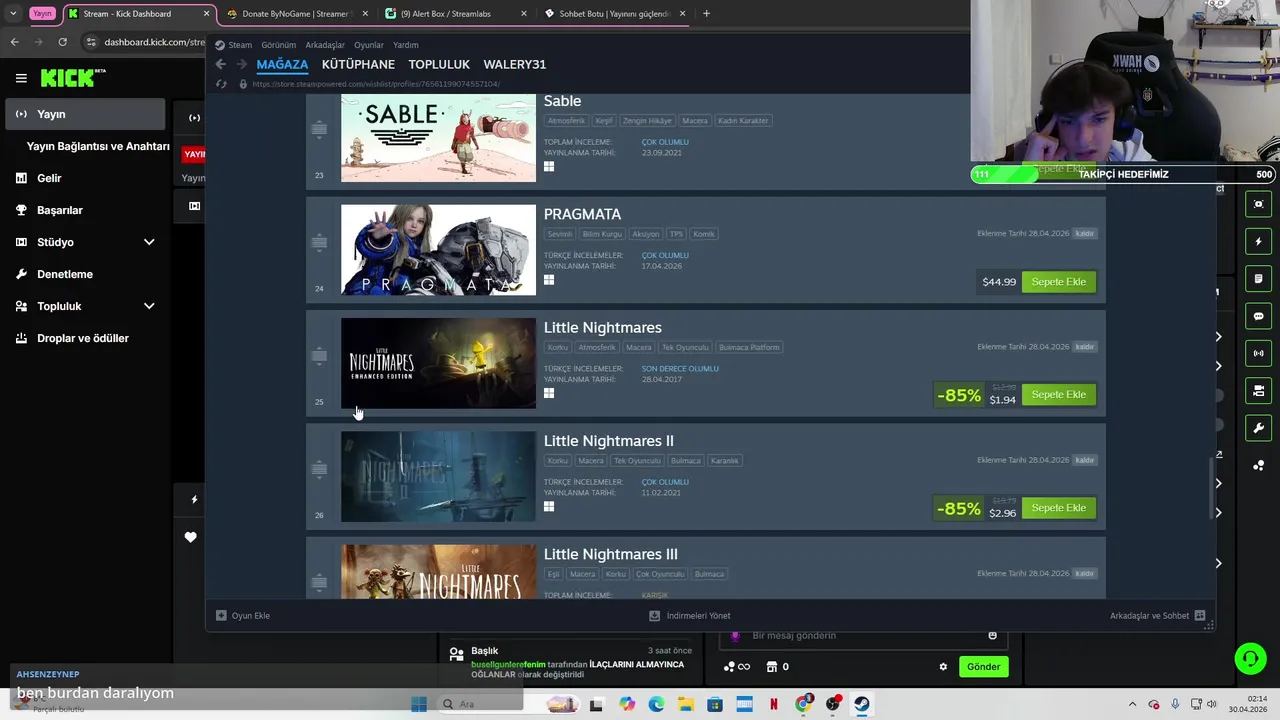Click the heart icon in Kick dashboard
1280x720 pixels.
click(x=190, y=537)
